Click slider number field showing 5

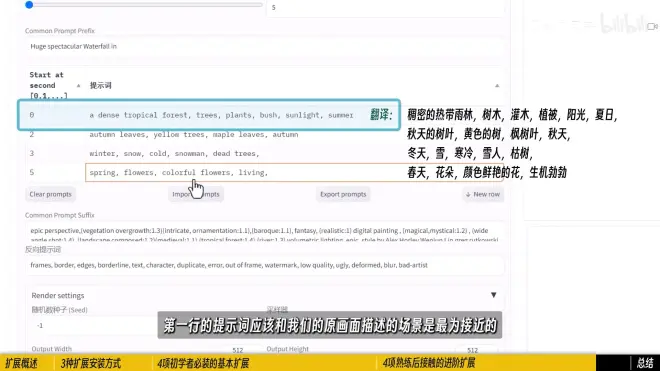385,8
